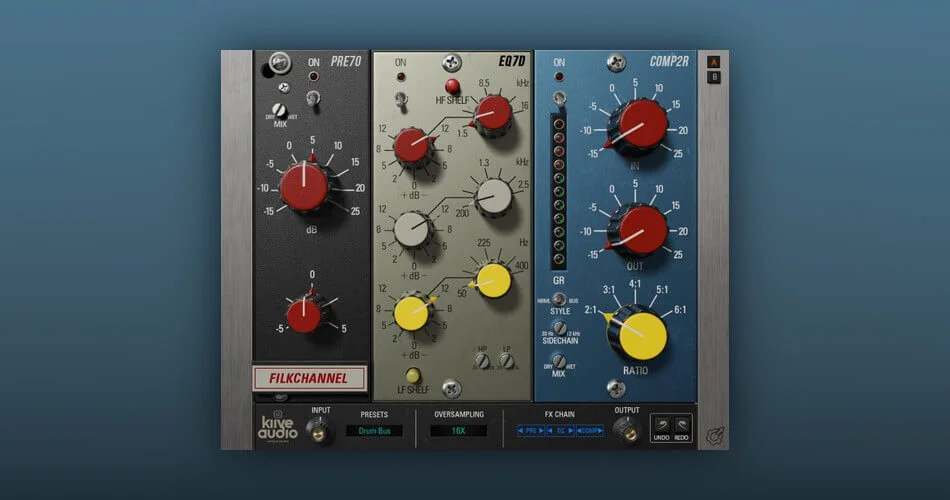Click the settings gear icon at bottom right
The height and width of the screenshot is (500, 950).
pyautogui.click(x=715, y=435)
